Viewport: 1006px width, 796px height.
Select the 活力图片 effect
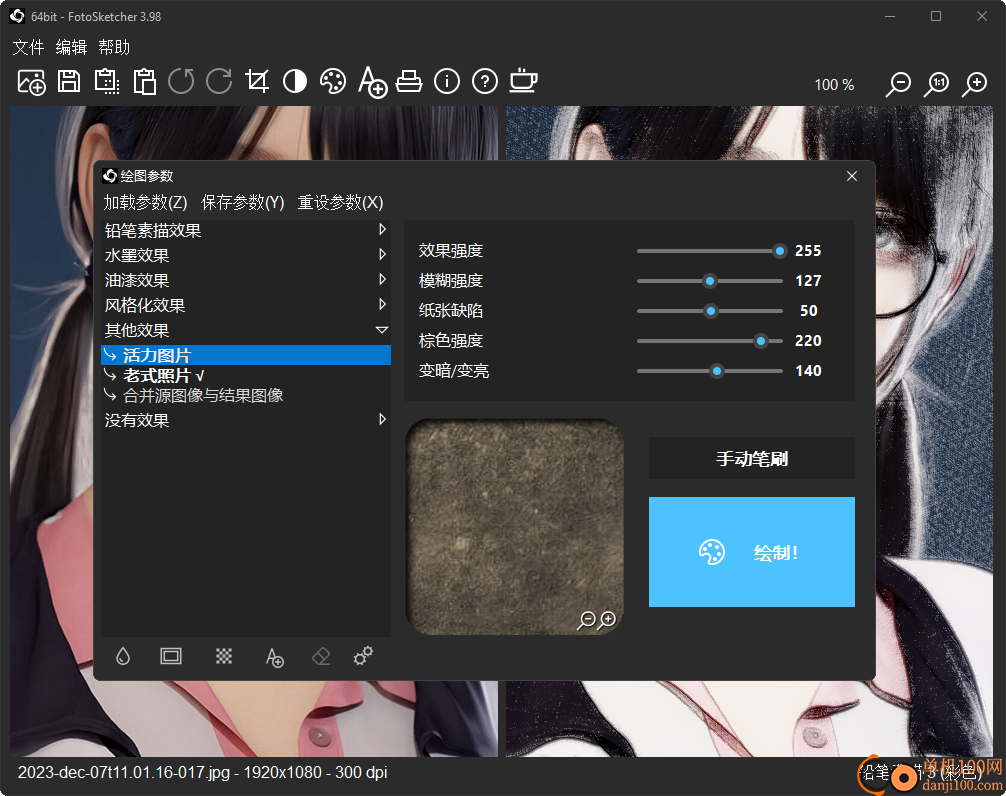[246, 355]
